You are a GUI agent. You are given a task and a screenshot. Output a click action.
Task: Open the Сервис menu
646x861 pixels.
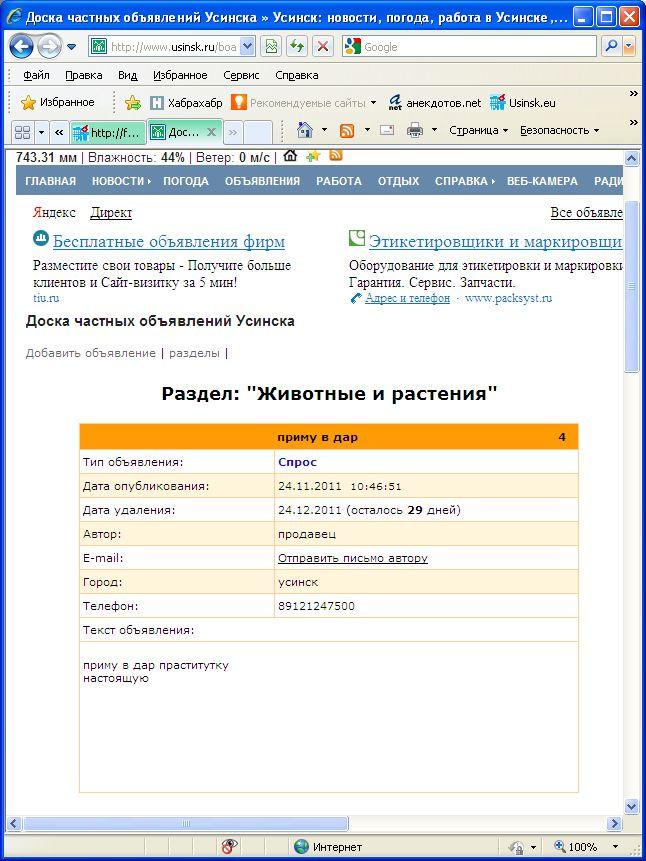click(x=241, y=75)
